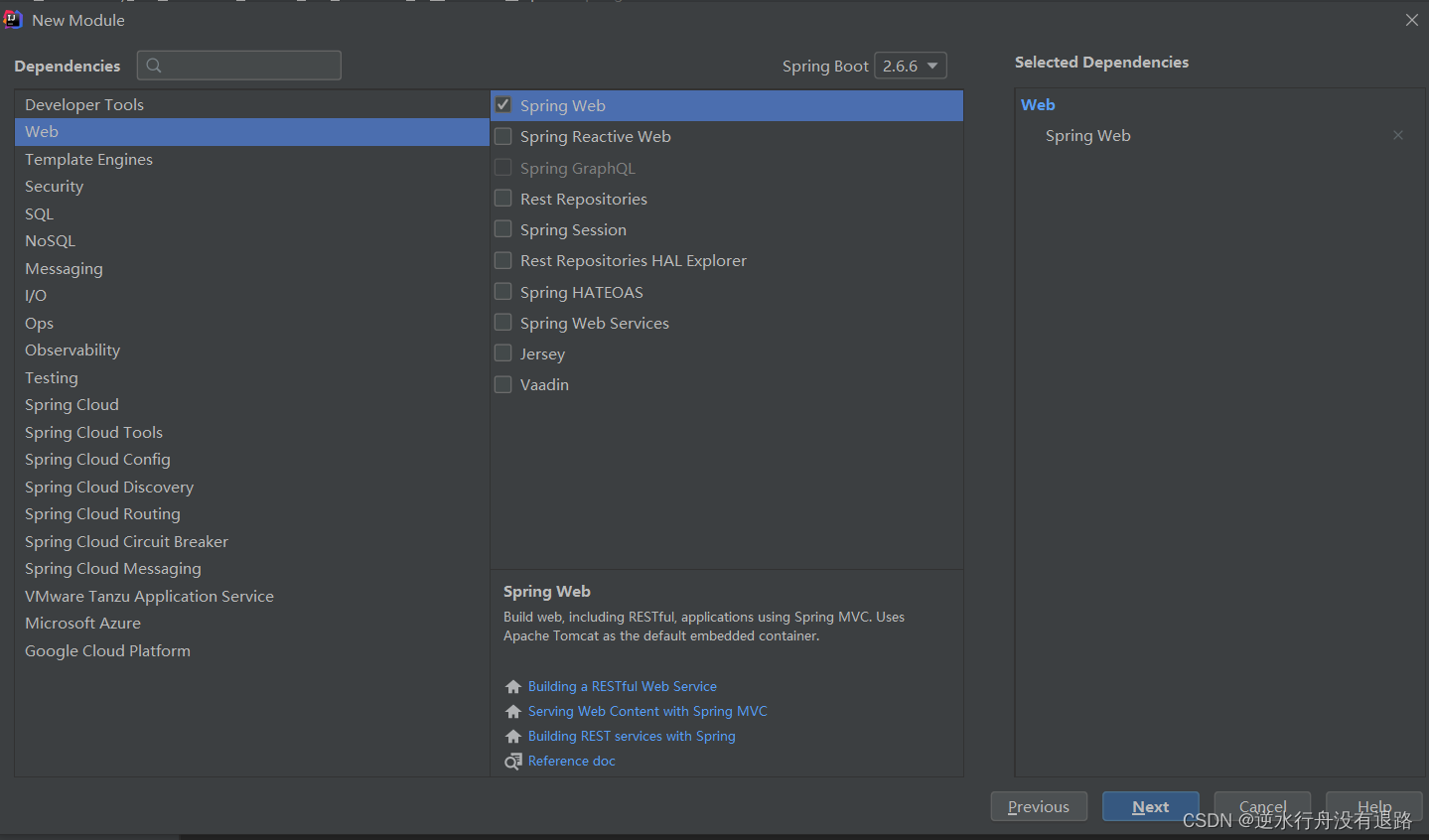Click the home icon beside Building a RESTful Web Service
Viewport: 1429px width, 840px height.
[513, 687]
